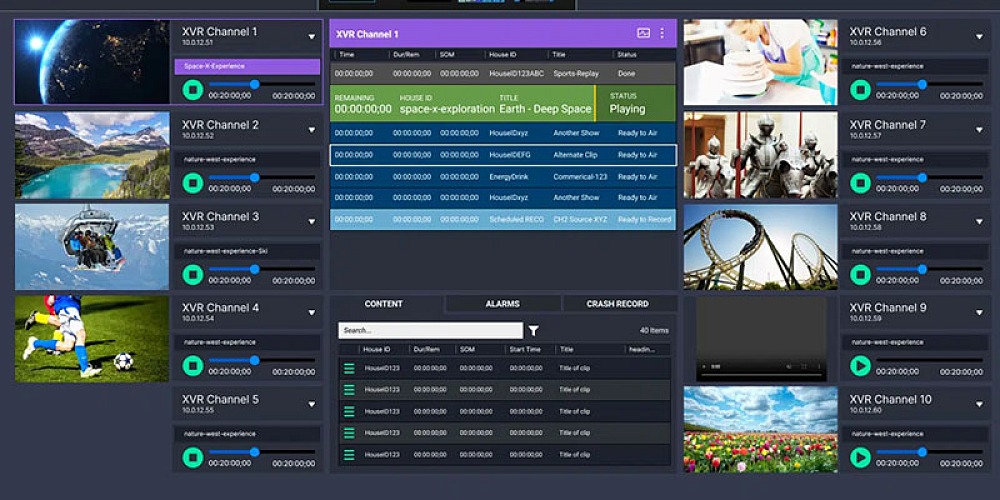
Task: Click the Search input field
Action: [430, 330]
